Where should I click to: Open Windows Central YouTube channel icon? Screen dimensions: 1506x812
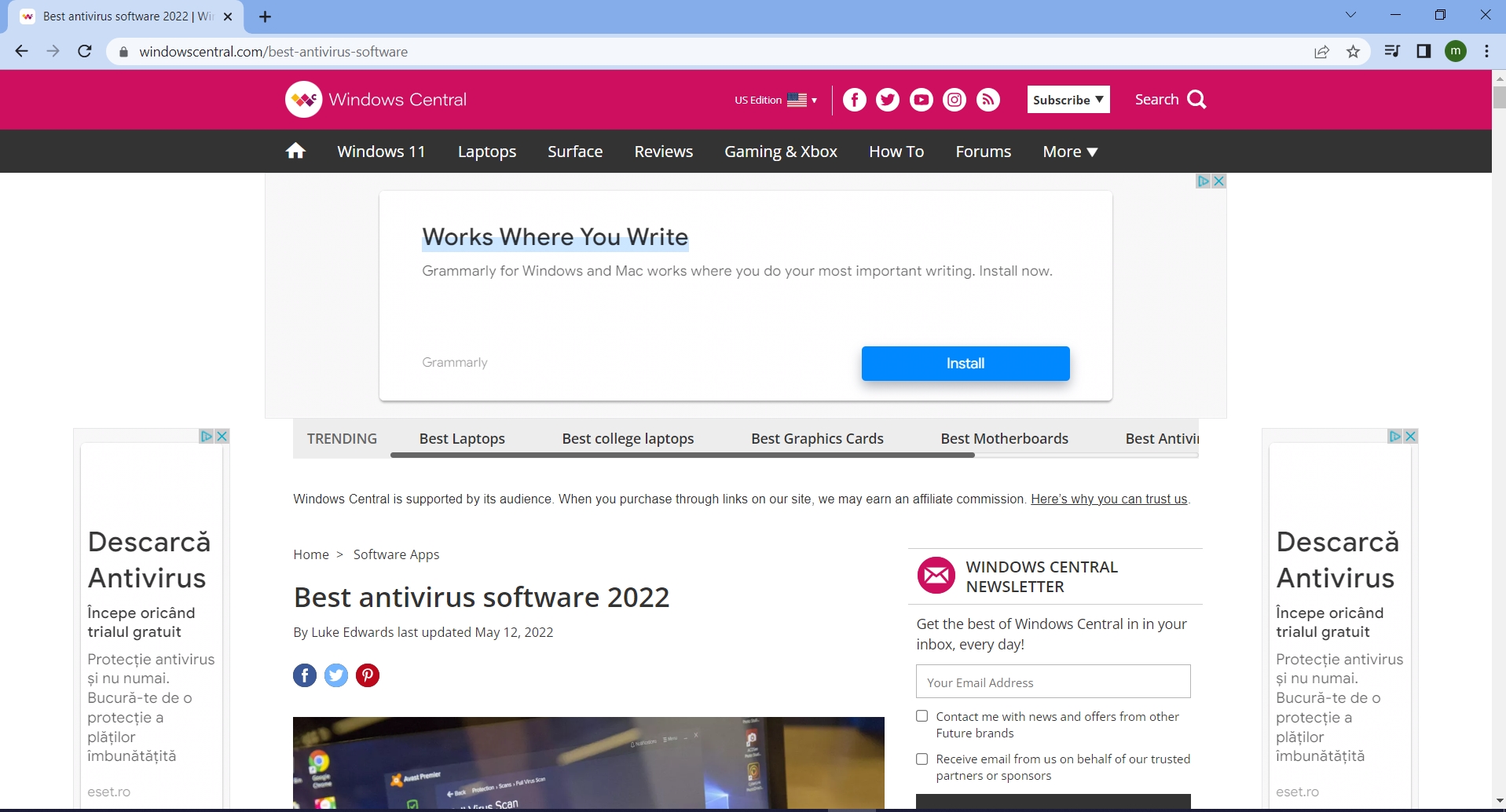click(x=921, y=99)
